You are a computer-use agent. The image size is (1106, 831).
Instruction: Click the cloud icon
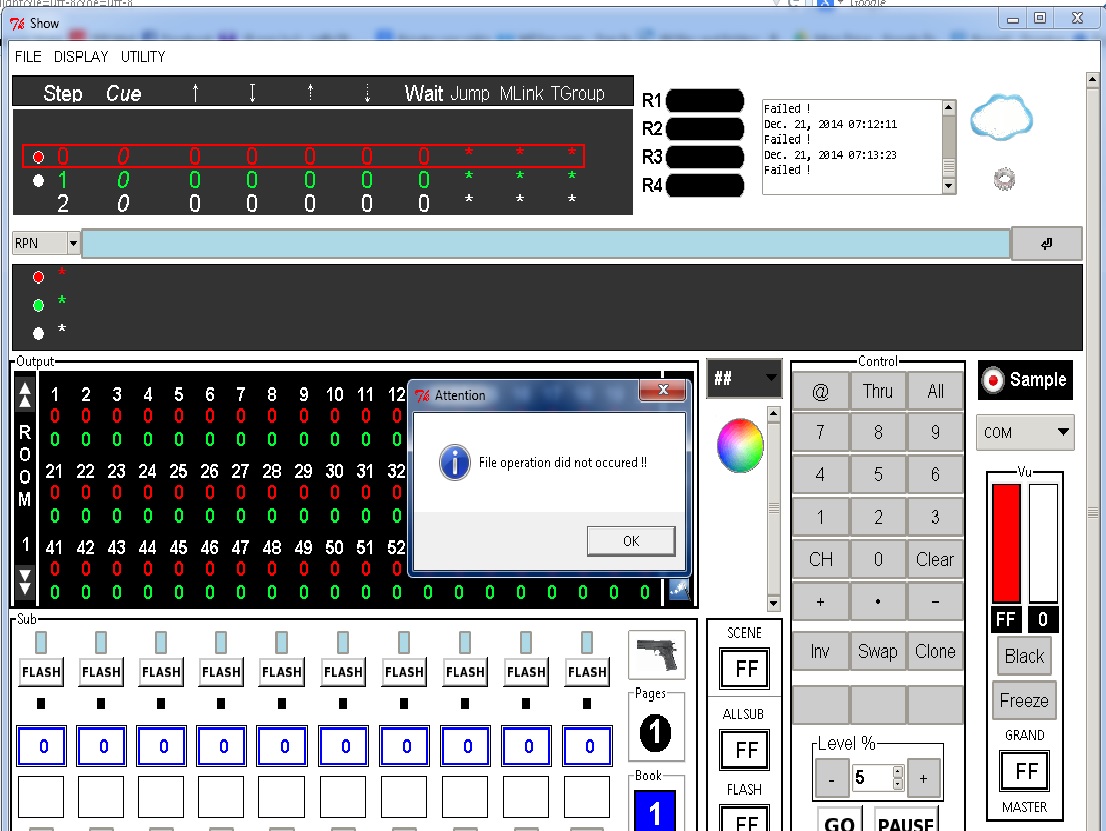[x=1001, y=118]
